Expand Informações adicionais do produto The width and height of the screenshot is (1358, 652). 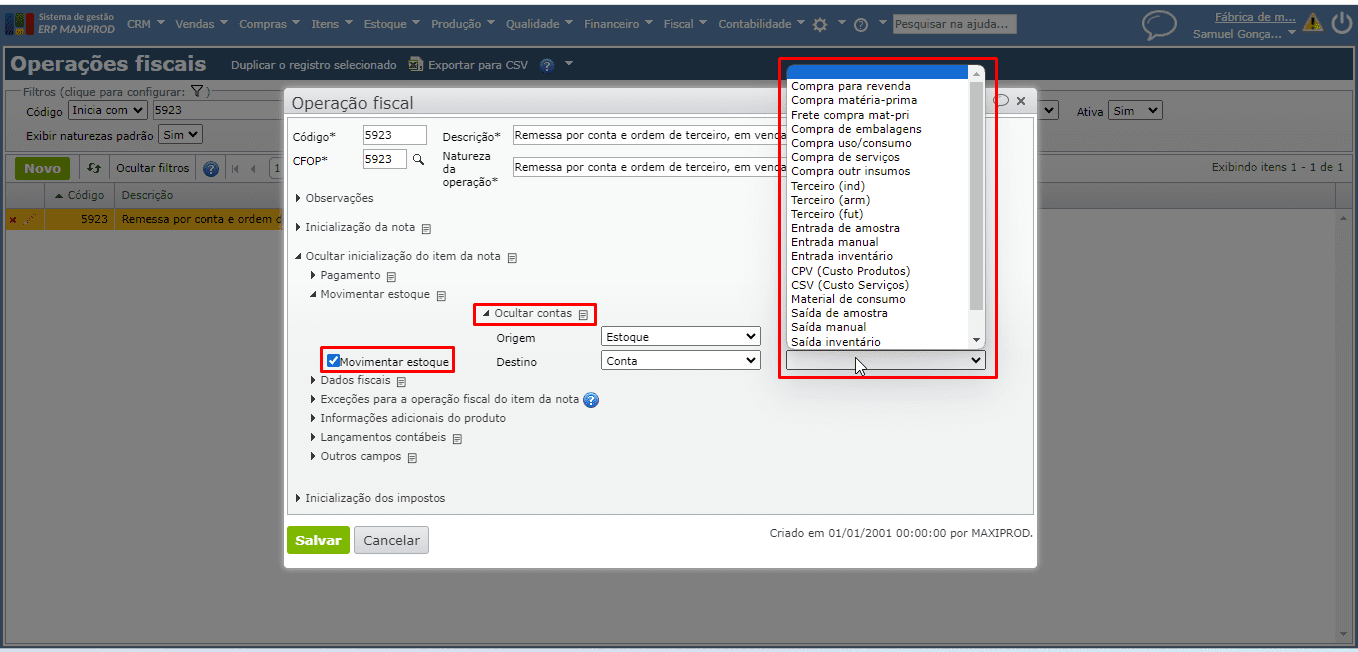point(408,418)
